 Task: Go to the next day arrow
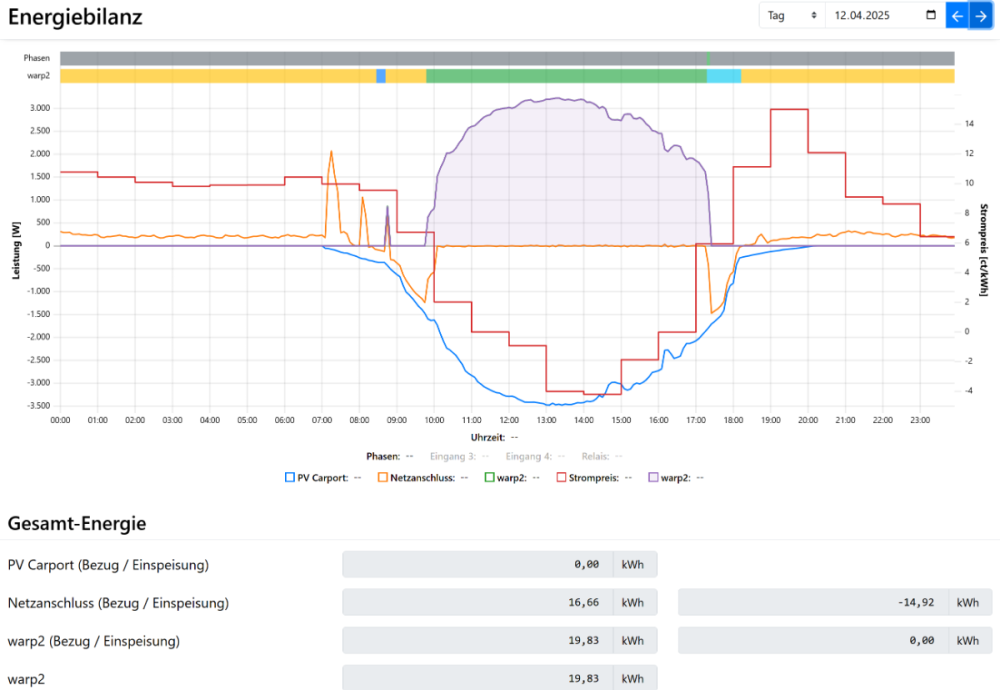tap(981, 16)
